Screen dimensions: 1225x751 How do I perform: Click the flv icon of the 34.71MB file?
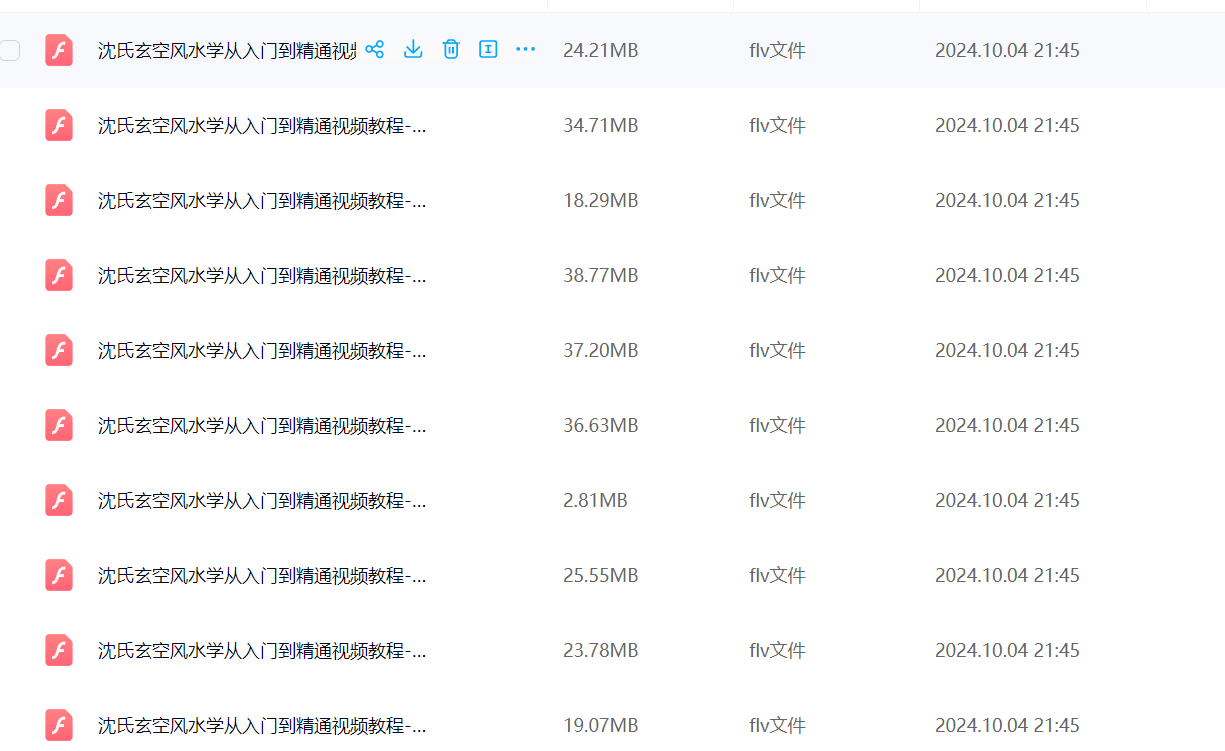point(59,125)
